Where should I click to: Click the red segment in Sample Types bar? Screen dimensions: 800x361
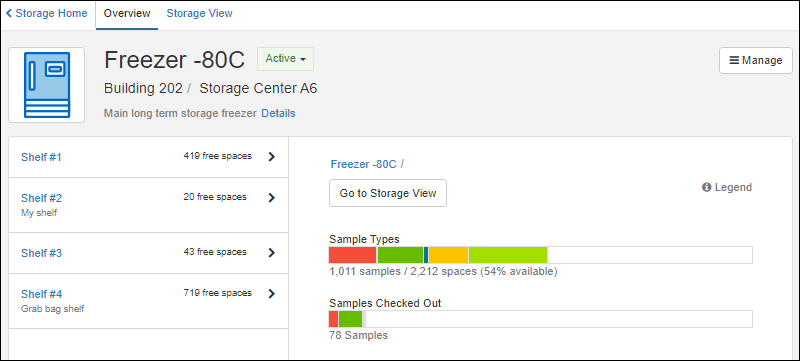click(x=353, y=255)
